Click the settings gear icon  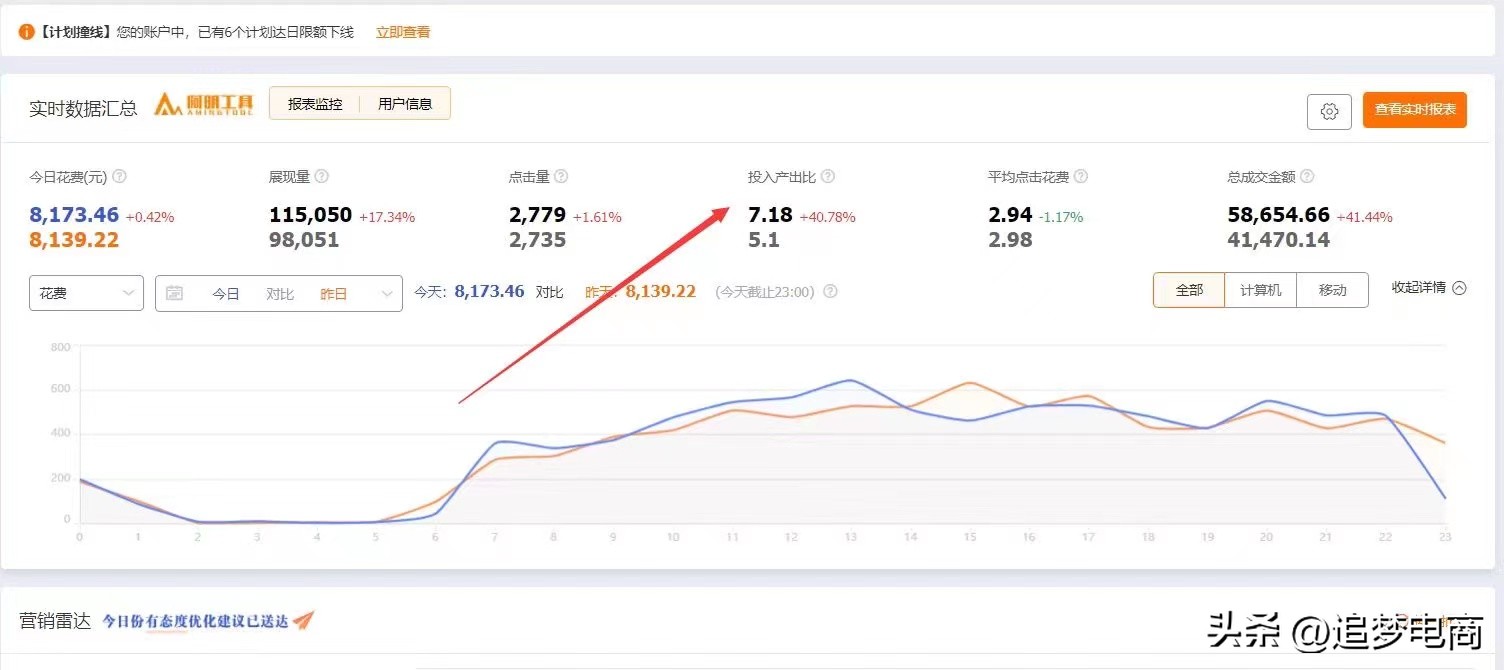1329,111
